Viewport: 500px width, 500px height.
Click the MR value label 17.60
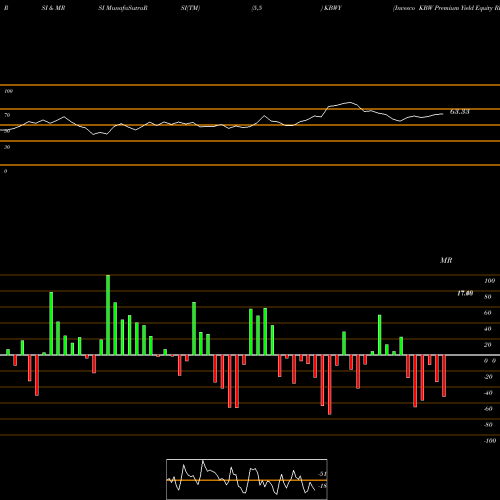(465, 293)
